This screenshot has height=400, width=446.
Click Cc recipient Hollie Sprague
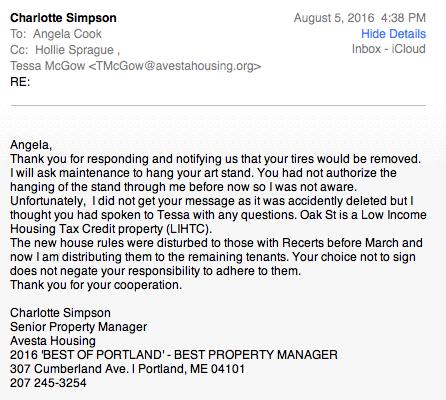[x=74, y=50]
